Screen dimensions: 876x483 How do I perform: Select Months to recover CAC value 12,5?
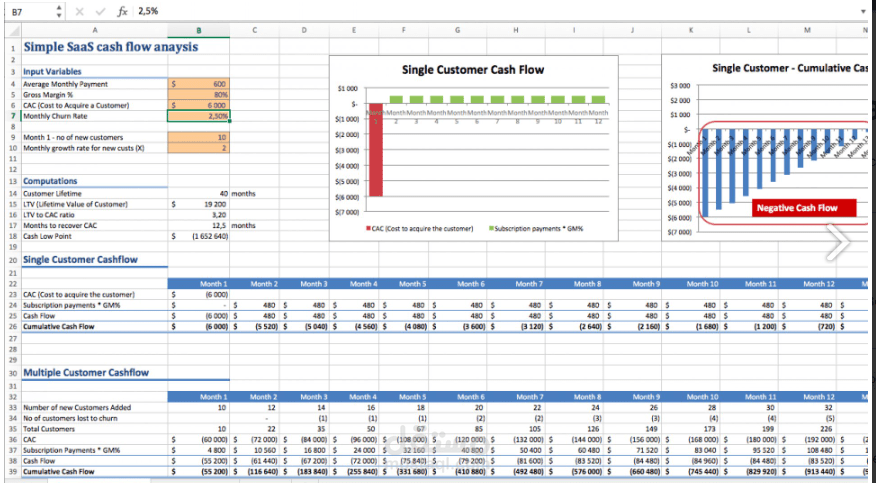[x=198, y=226]
